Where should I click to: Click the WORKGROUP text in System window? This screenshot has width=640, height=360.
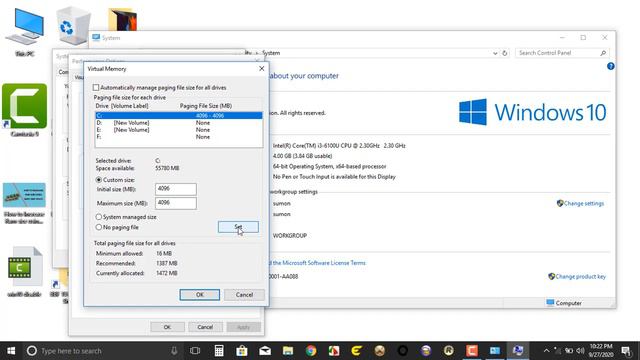(290, 236)
